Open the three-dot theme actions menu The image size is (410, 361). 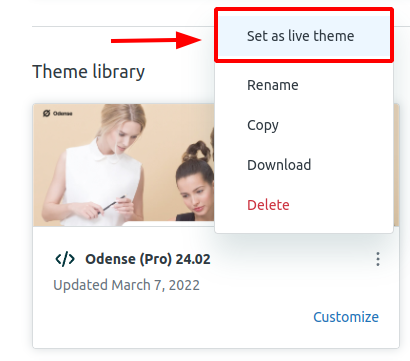point(378,259)
